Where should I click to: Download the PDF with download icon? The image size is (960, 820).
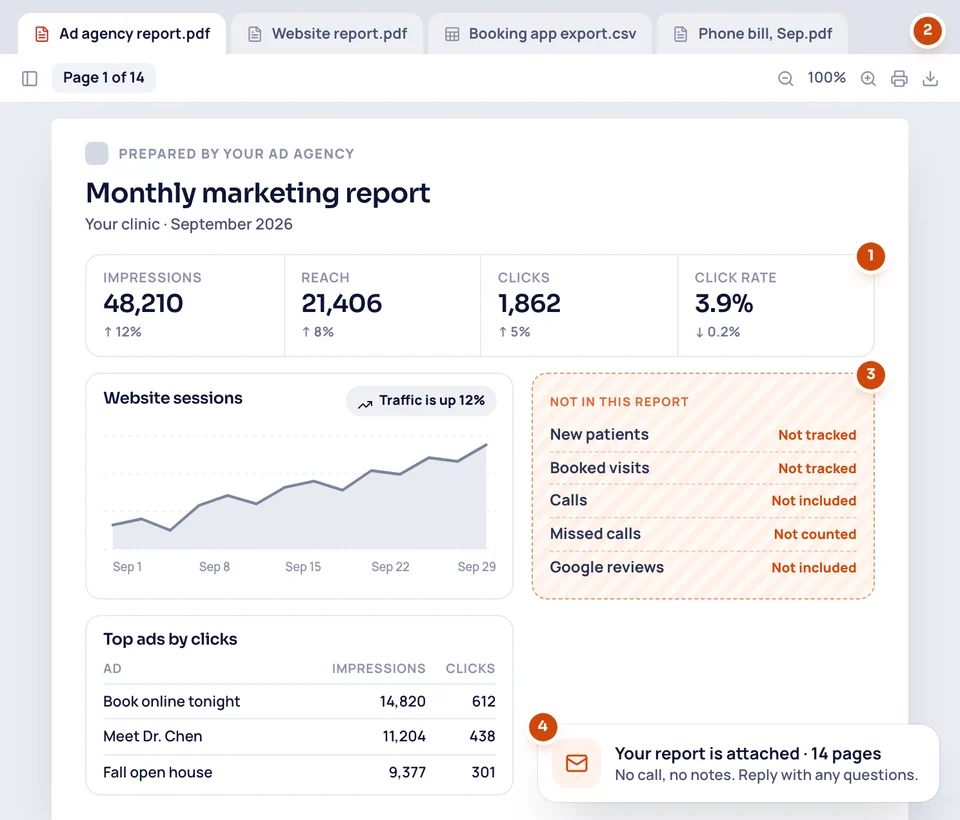click(x=930, y=78)
